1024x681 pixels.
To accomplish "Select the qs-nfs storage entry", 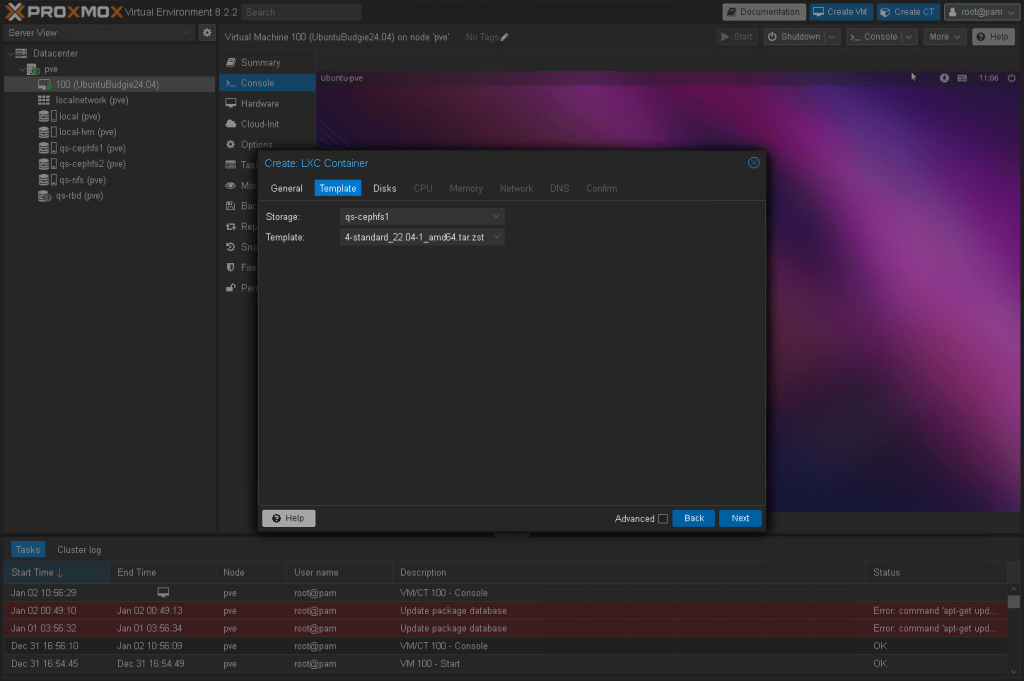I will [82, 180].
